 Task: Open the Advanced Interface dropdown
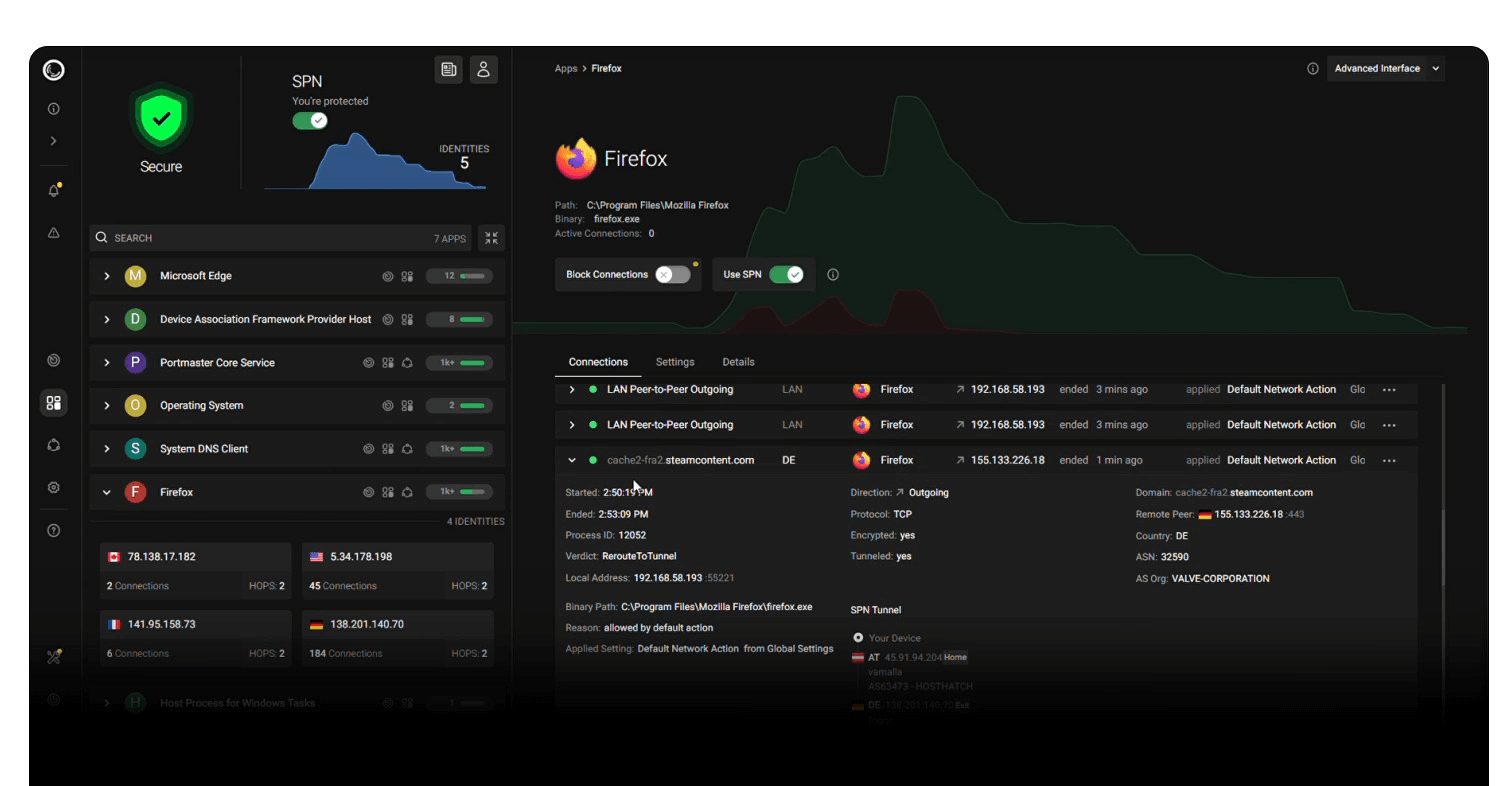tap(1386, 68)
